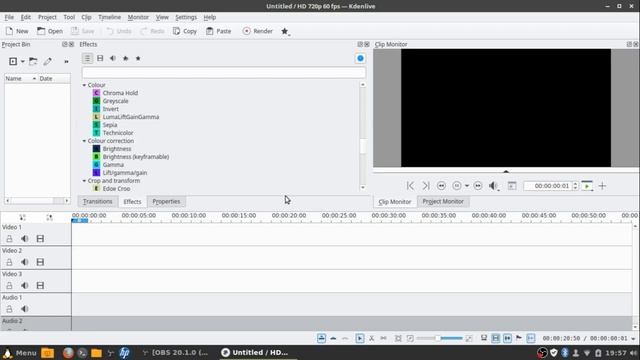Viewport: 640px width, 360px height.
Task: Click the Open project button
Action: tap(50, 31)
